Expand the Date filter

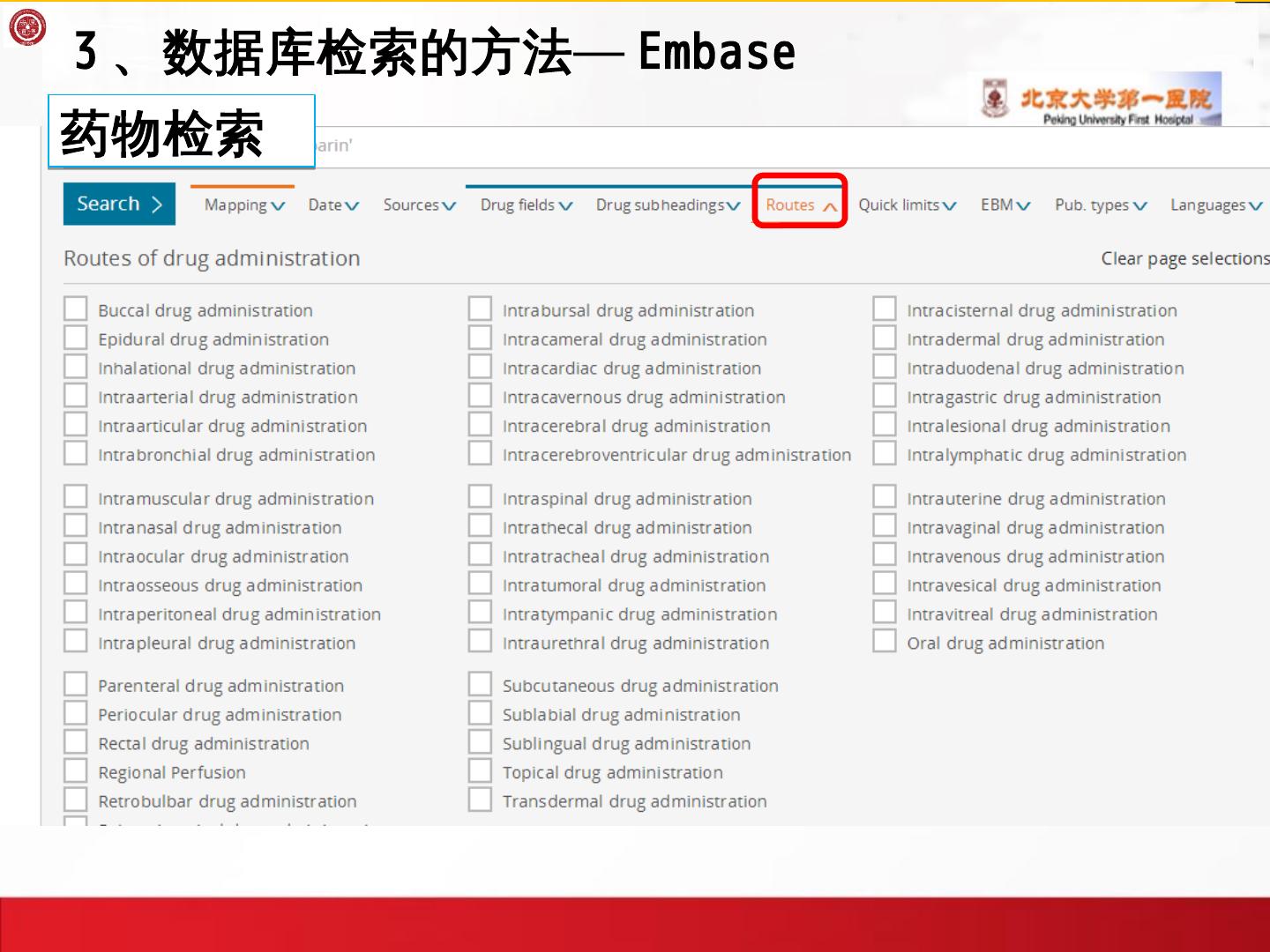tap(333, 205)
